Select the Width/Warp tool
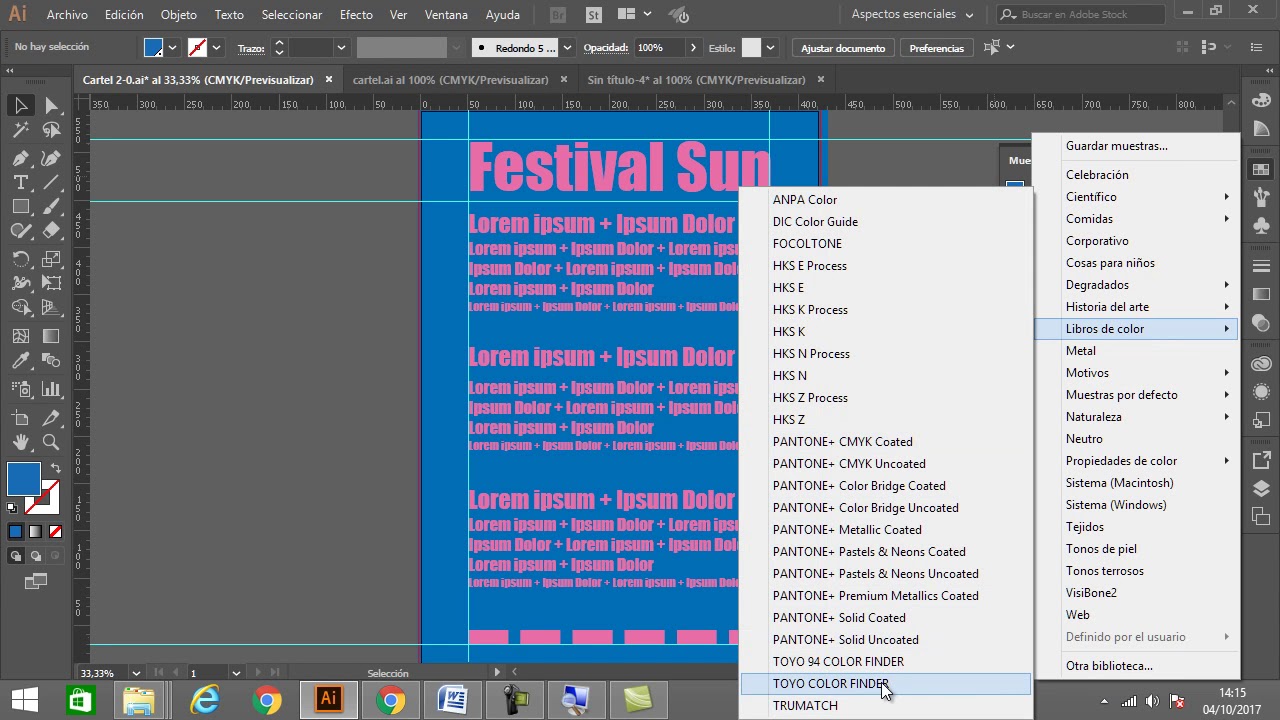This screenshot has width=1280, height=720. (x=21, y=283)
